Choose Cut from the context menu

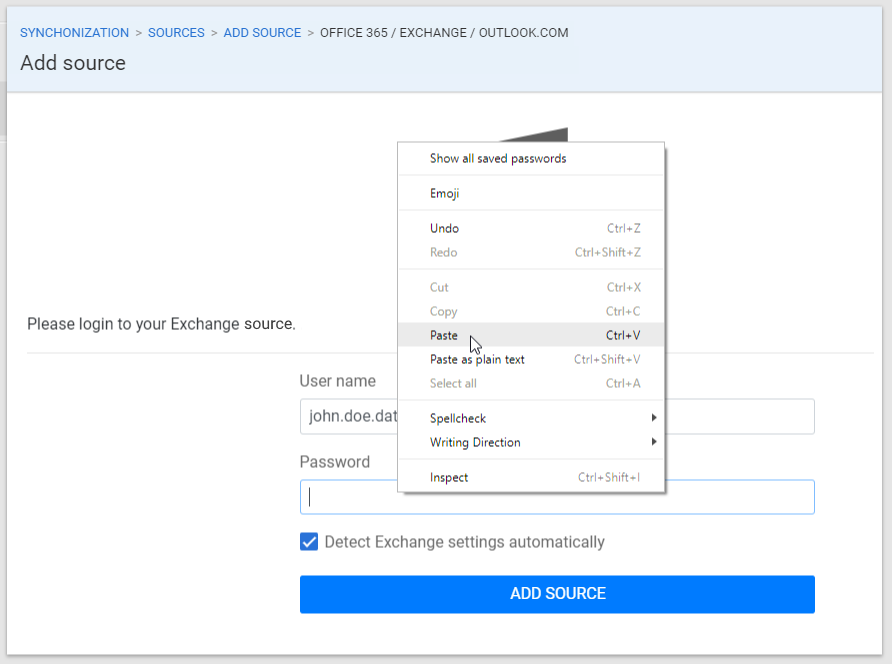coord(531,287)
